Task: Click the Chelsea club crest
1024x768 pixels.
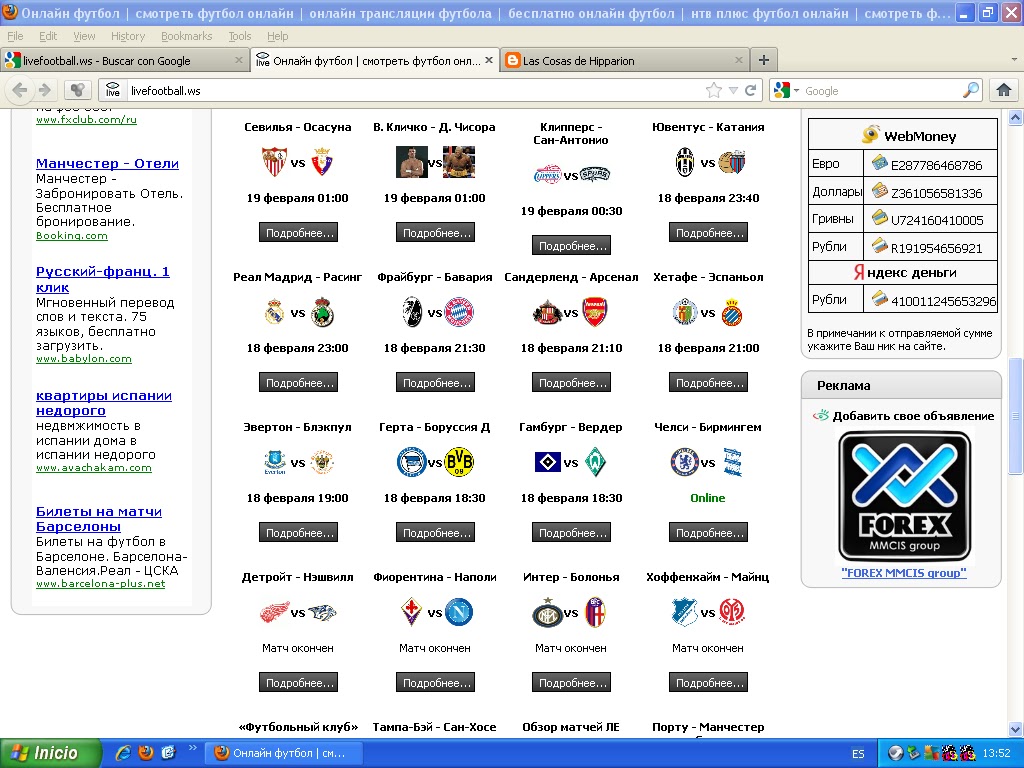Action: point(684,462)
